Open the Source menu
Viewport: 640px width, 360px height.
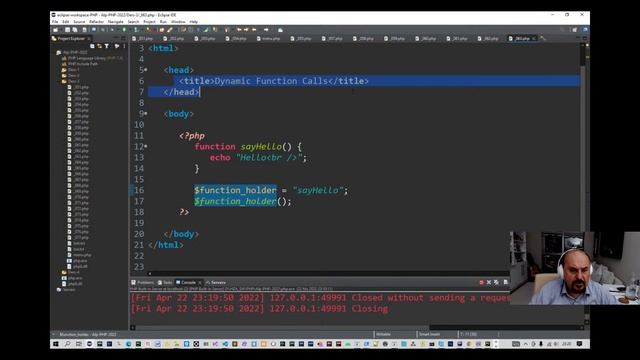(x=79, y=22)
